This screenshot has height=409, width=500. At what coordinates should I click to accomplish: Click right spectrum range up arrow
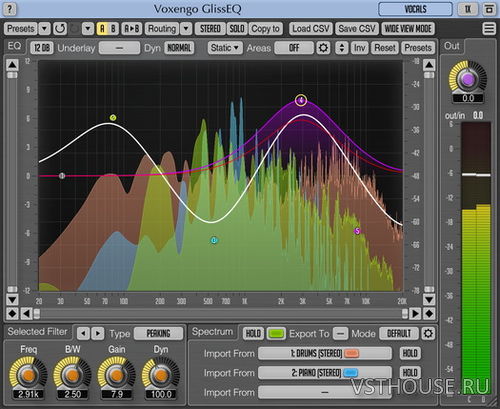tap(429, 65)
